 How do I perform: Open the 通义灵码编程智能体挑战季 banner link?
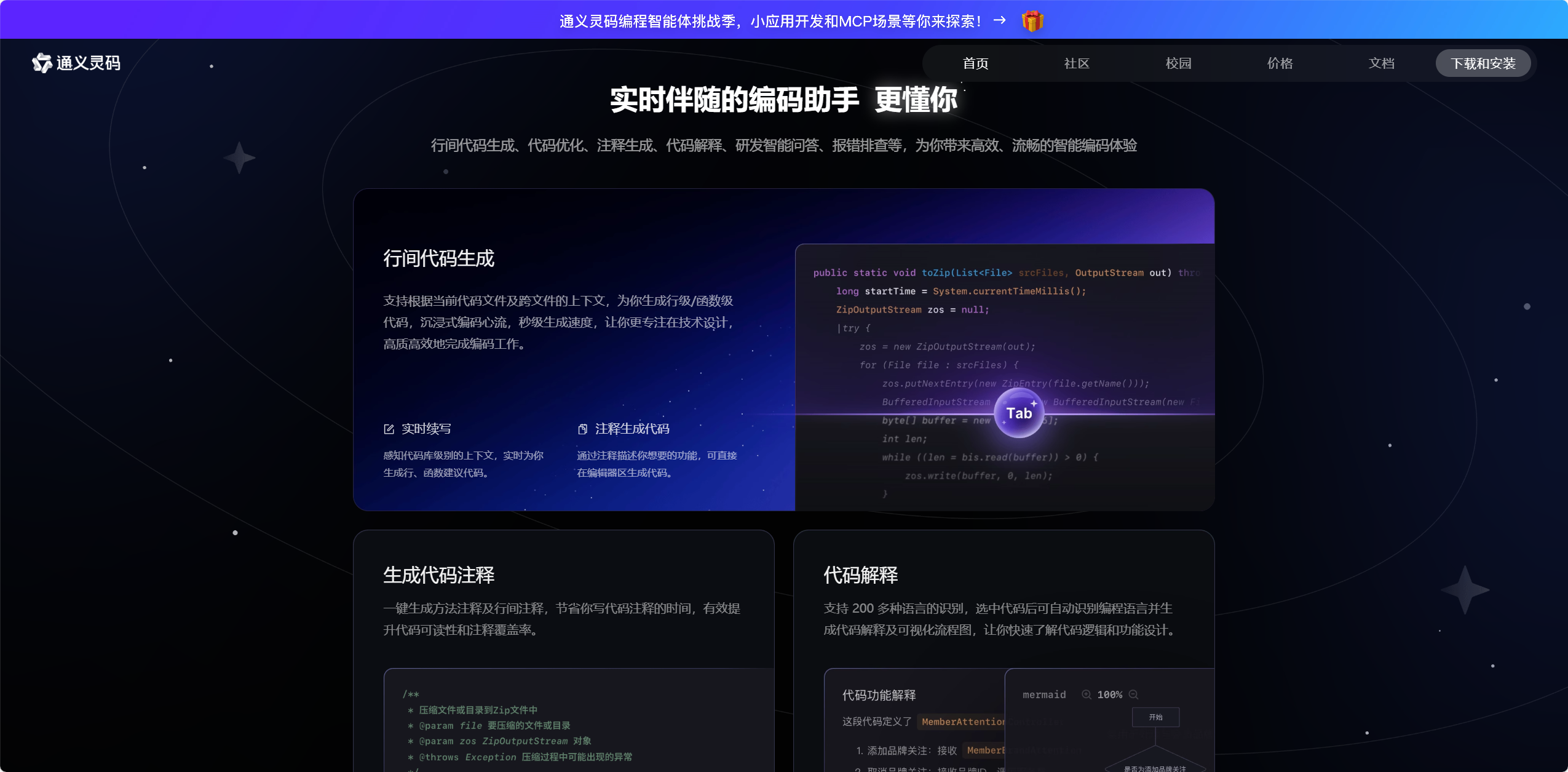tap(770, 21)
